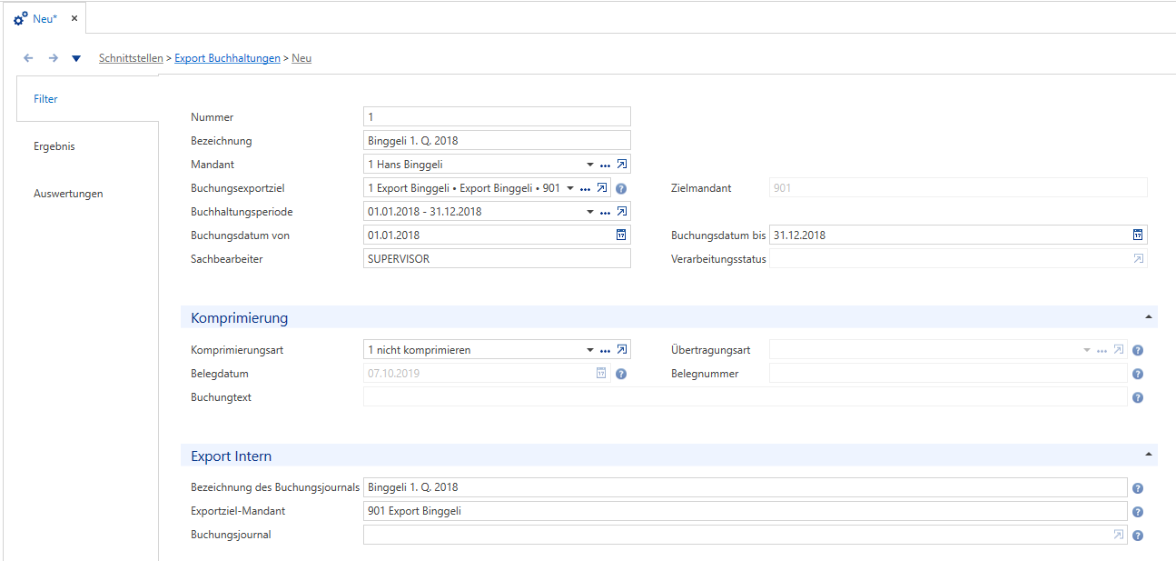1176x561 pixels.
Task: Click the Nummer input field
Action: tap(496, 116)
